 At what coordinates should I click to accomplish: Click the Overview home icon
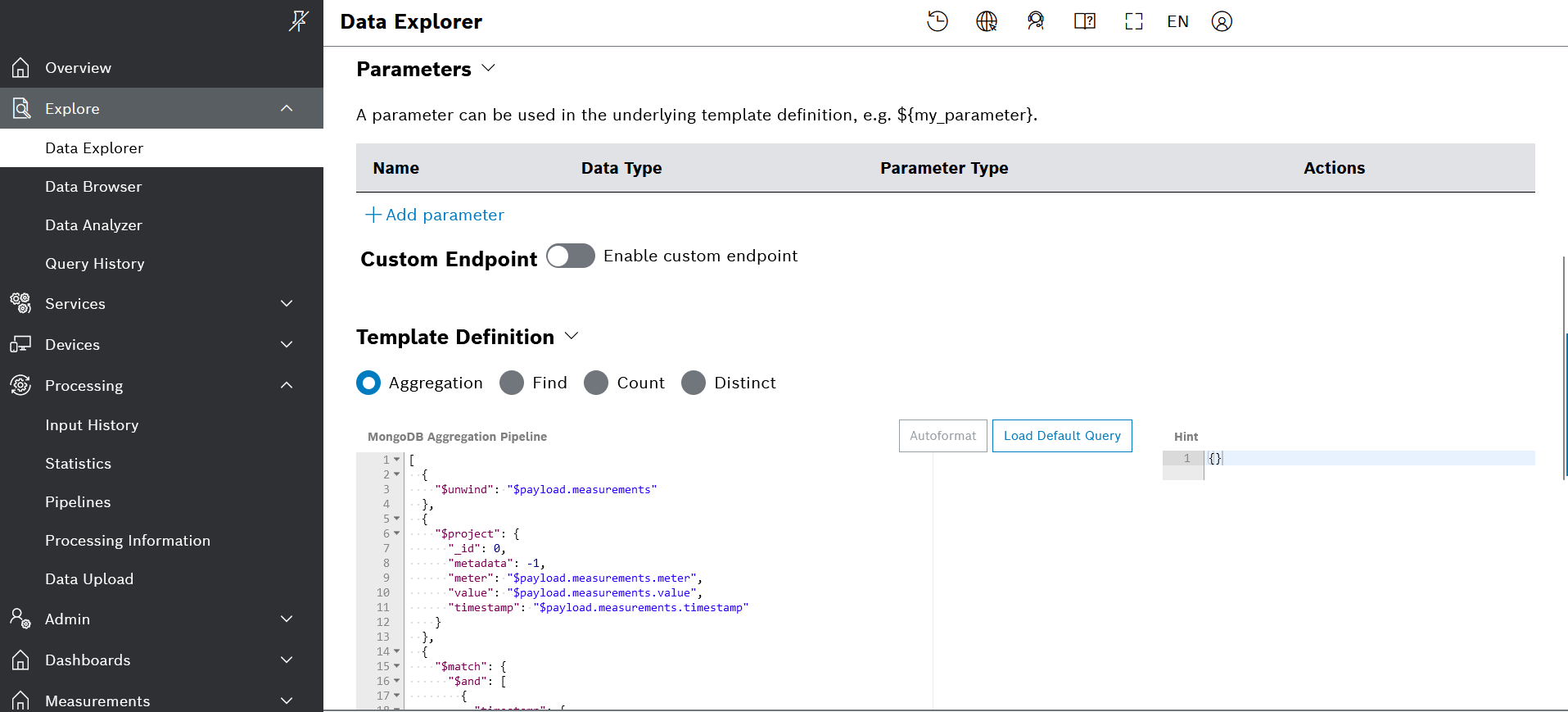[21, 67]
